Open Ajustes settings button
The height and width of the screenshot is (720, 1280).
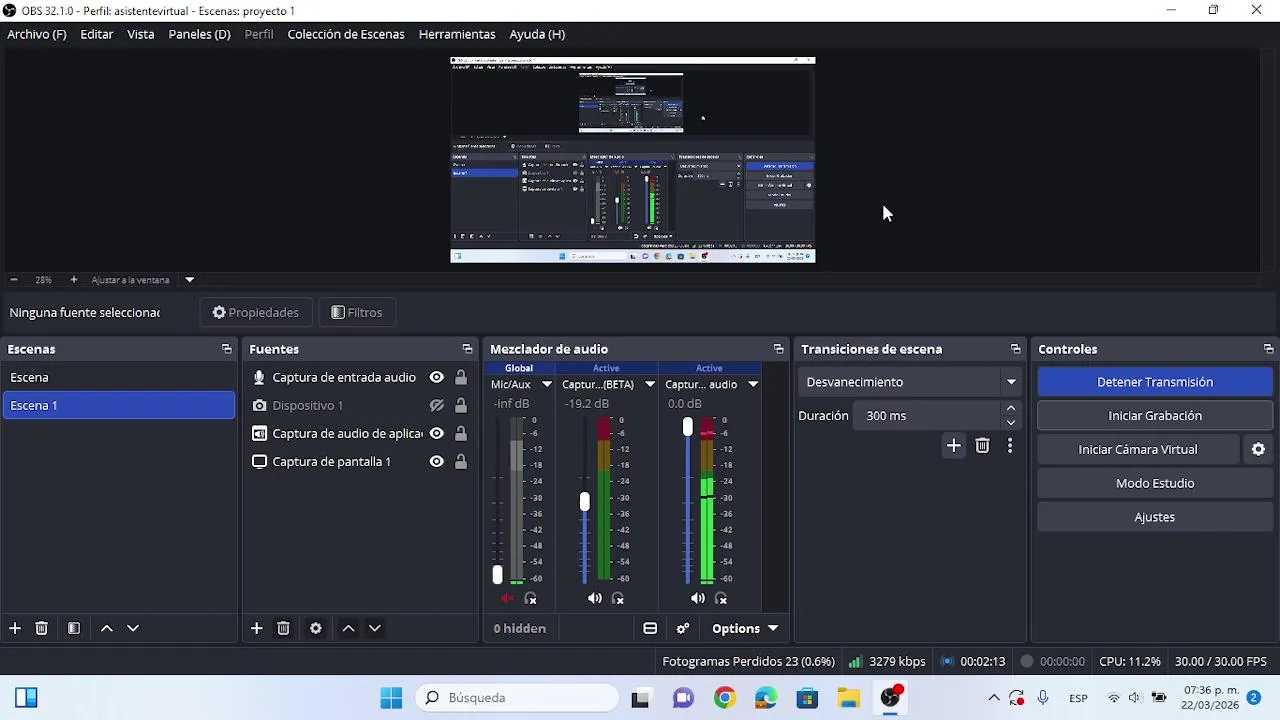click(x=1155, y=517)
